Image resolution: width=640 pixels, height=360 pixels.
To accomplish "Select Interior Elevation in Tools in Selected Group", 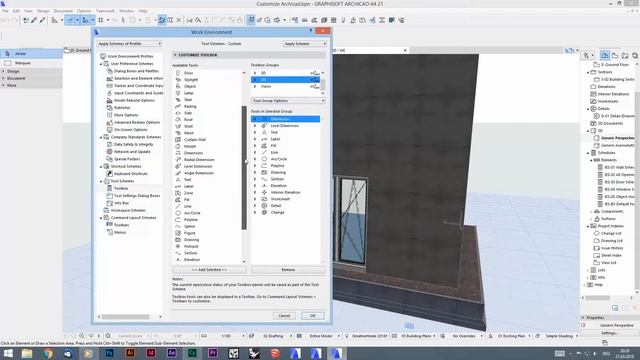I will click(x=285, y=192).
